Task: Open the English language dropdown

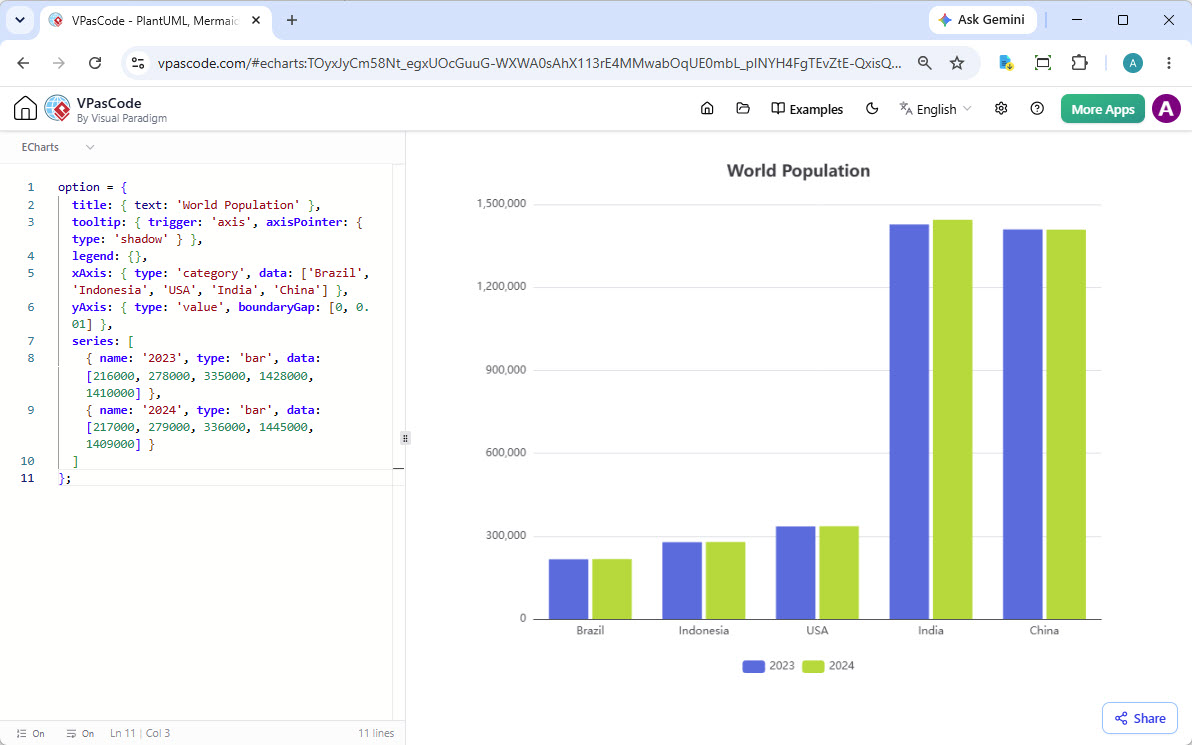Action: click(935, 109)
